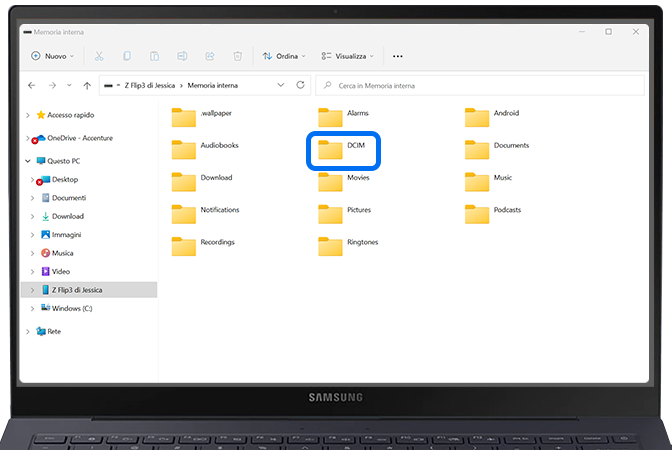Refresh the current folder view
Image resolution: width=672 pixels, height=450 pixels.
click(300, 86)
